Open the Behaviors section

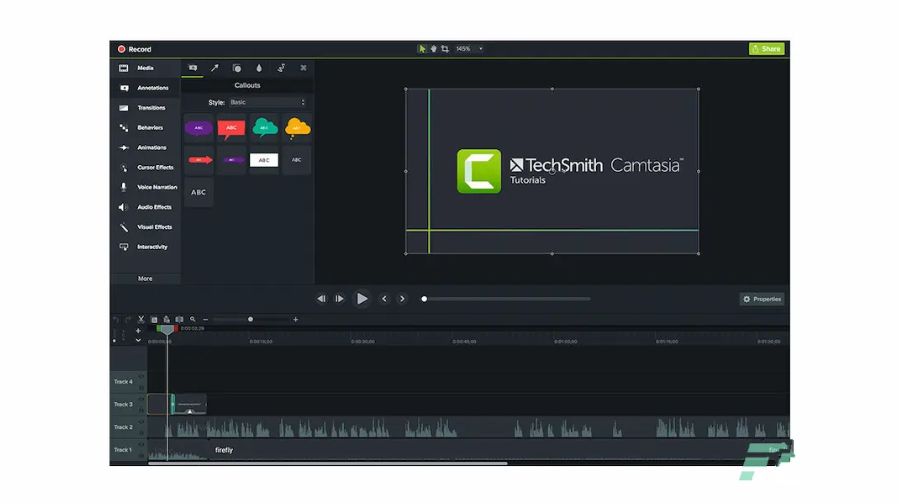coord(145,127)
